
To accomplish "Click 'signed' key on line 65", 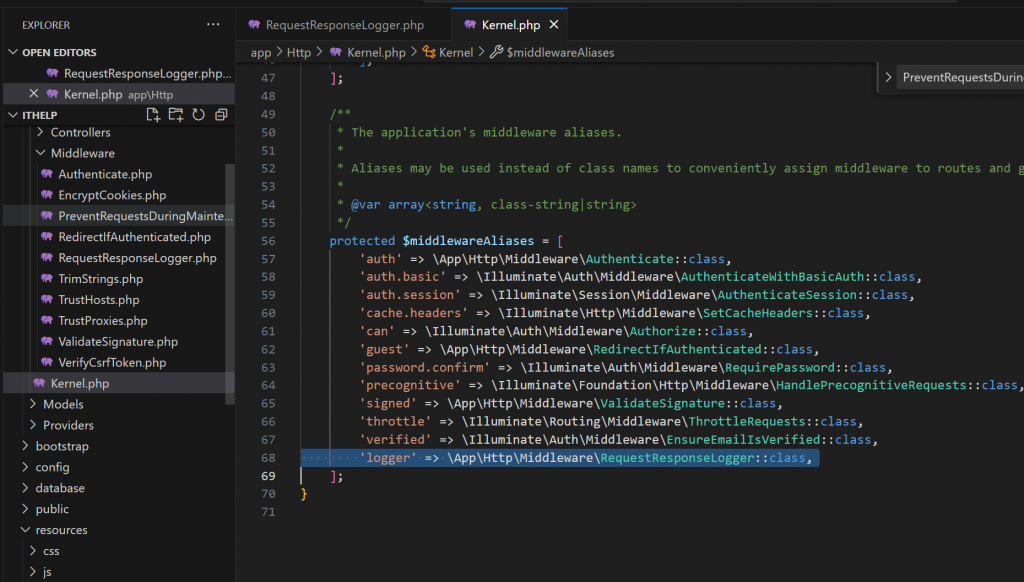I will pos(388,404).
